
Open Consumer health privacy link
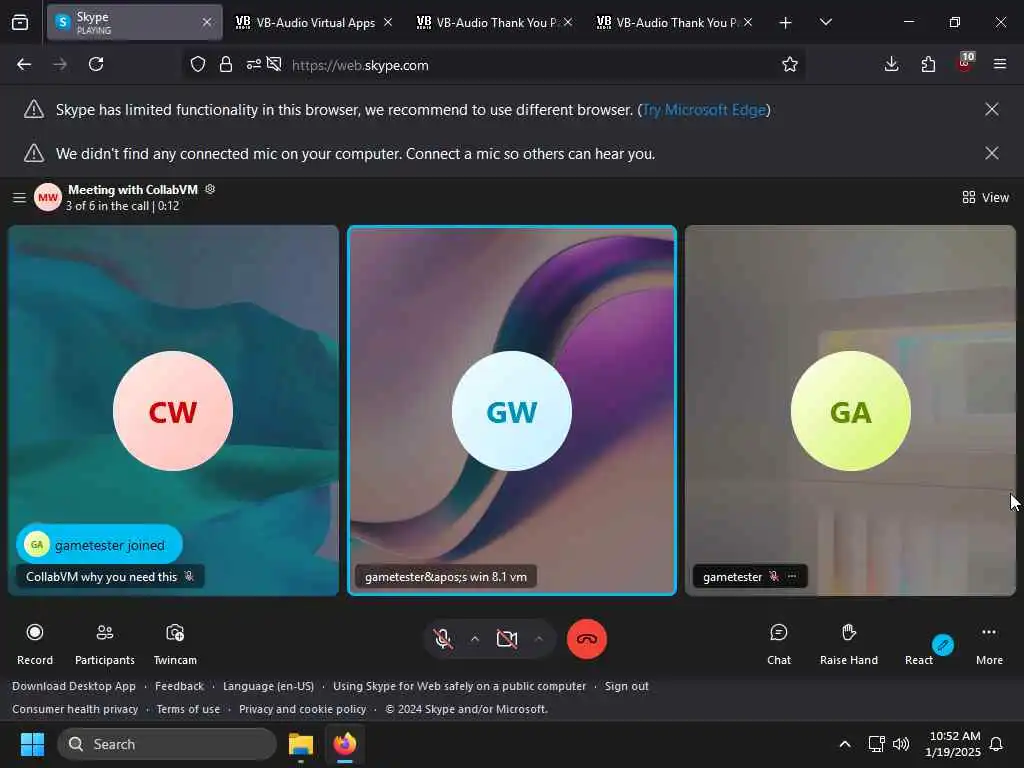(75, 709)
